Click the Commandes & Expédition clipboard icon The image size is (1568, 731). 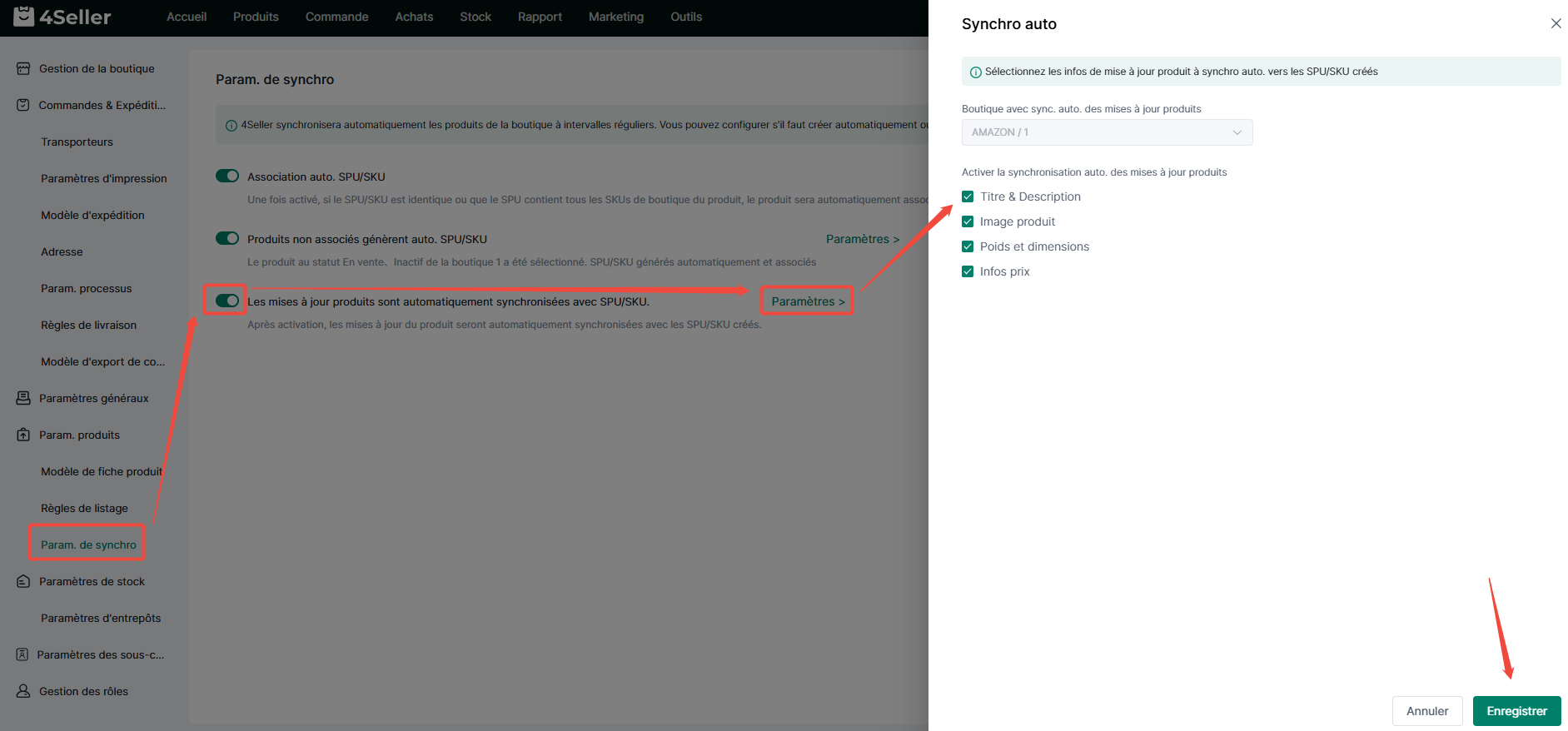point(23,105)
